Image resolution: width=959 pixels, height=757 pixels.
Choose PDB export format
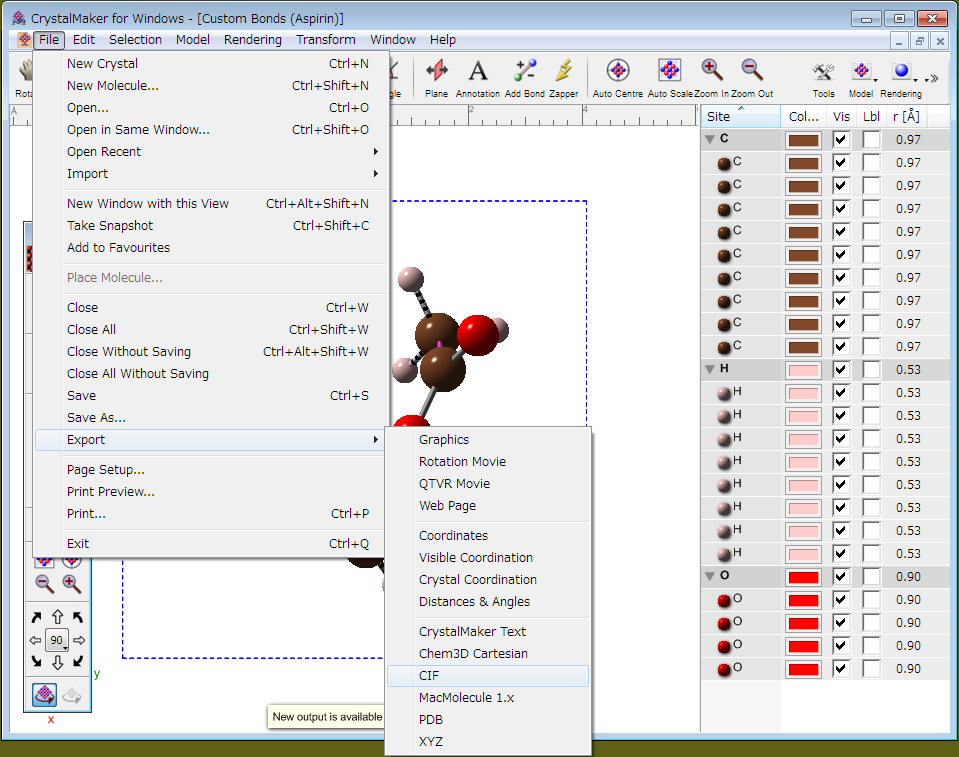[488, 720]
